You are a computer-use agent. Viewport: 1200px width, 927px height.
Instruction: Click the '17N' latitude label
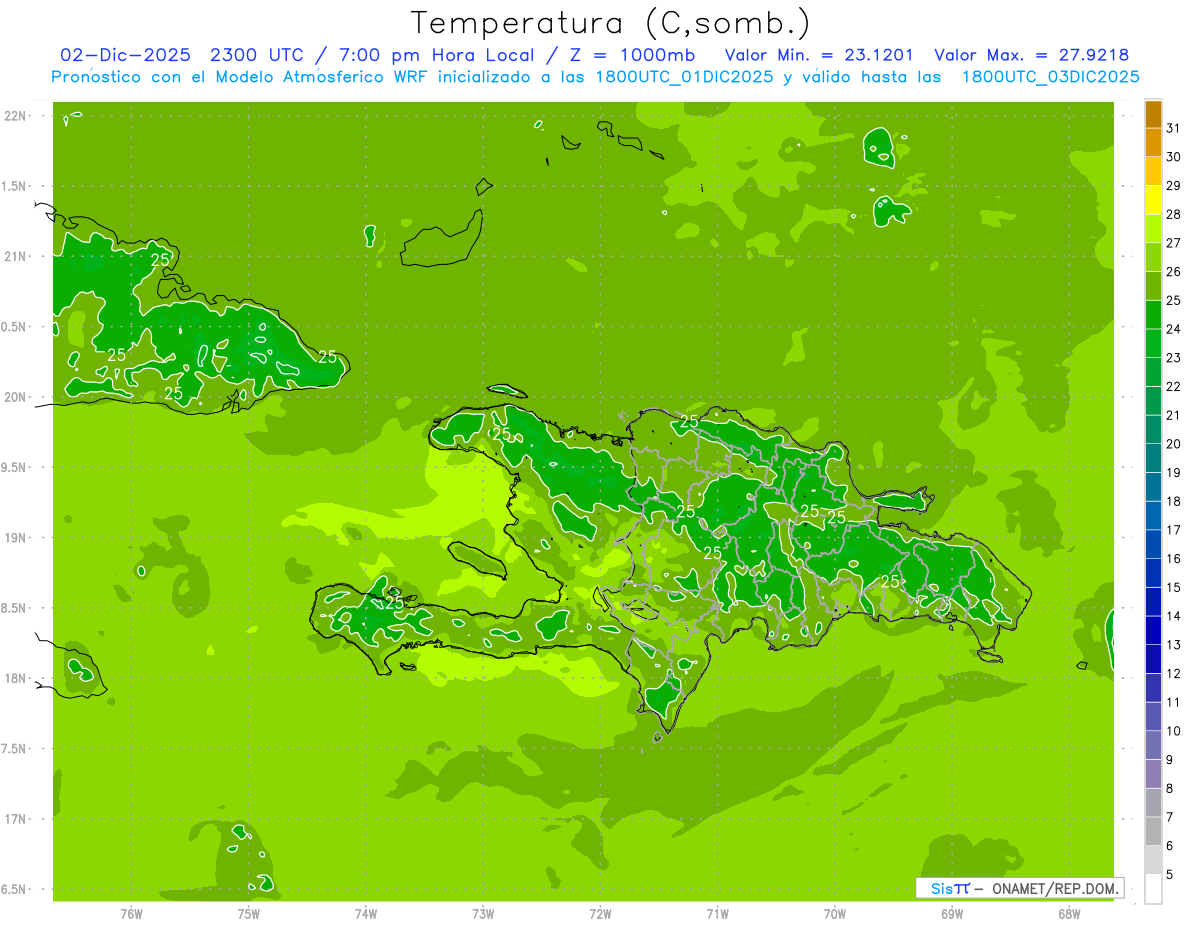point(16,819)
